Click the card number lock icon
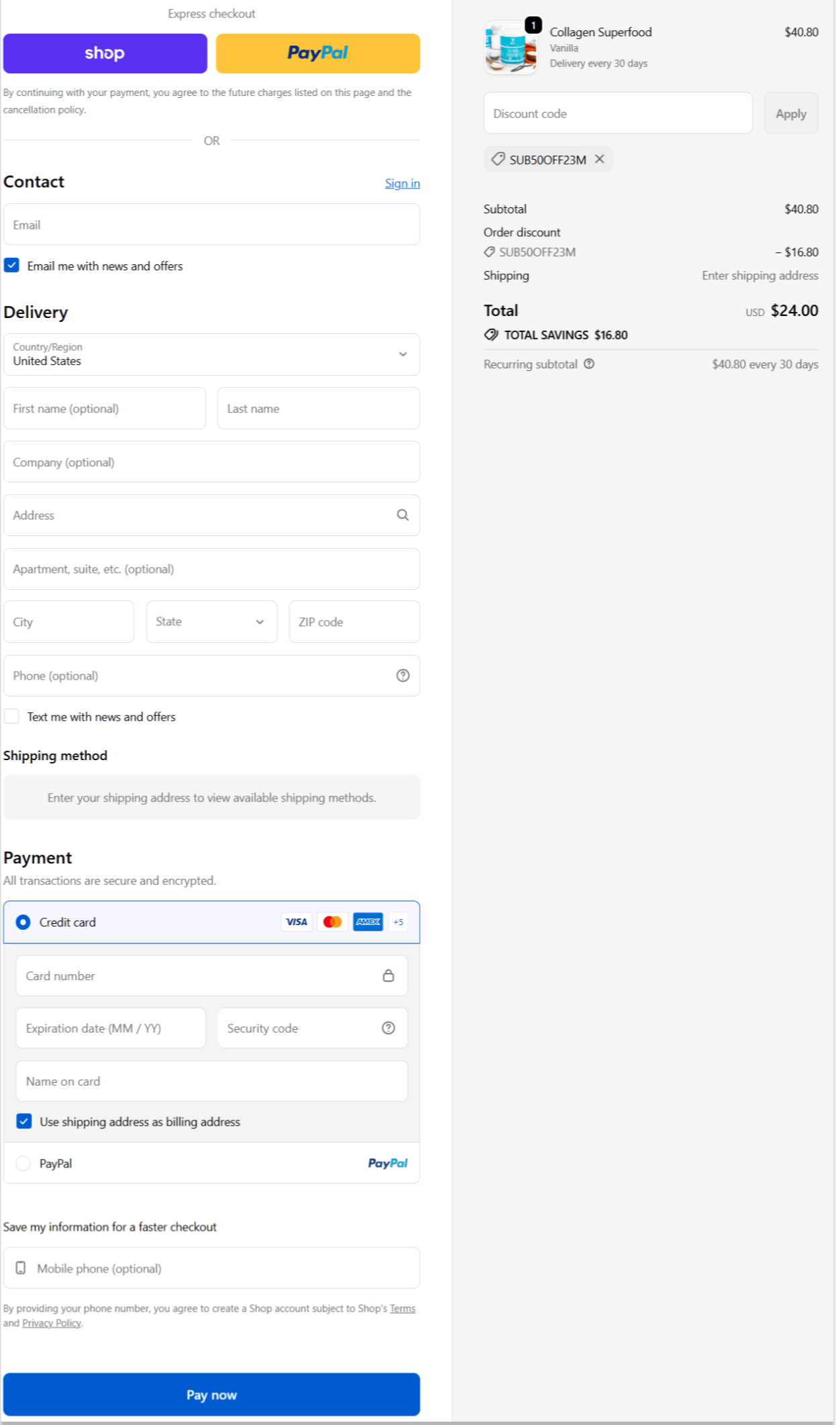This screenshot has width=840, height=1425. point(388,975)
